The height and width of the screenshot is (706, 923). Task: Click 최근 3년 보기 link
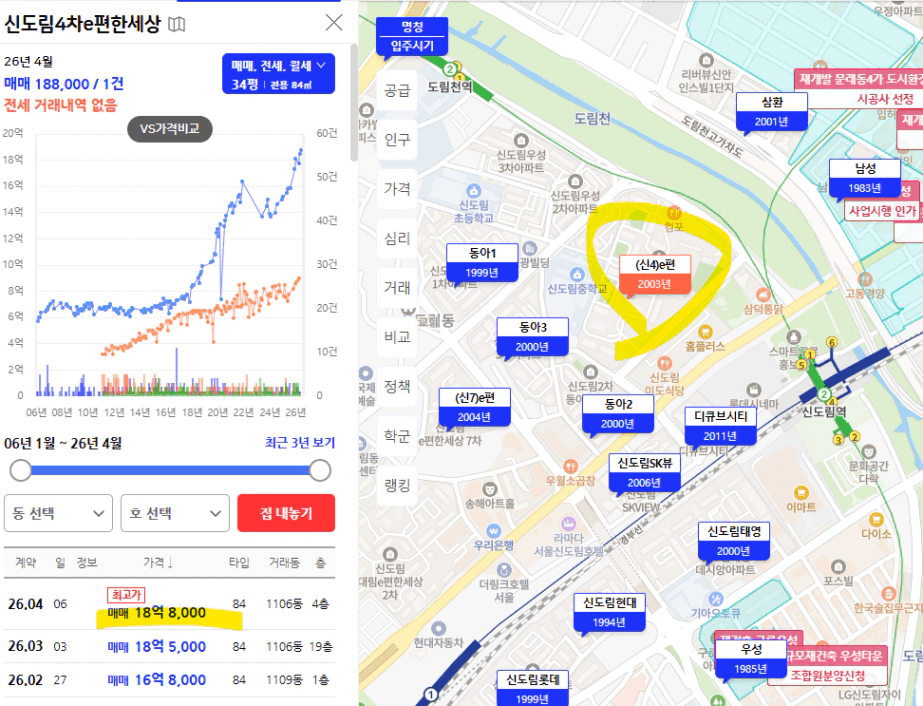click(x=300, y=443)
